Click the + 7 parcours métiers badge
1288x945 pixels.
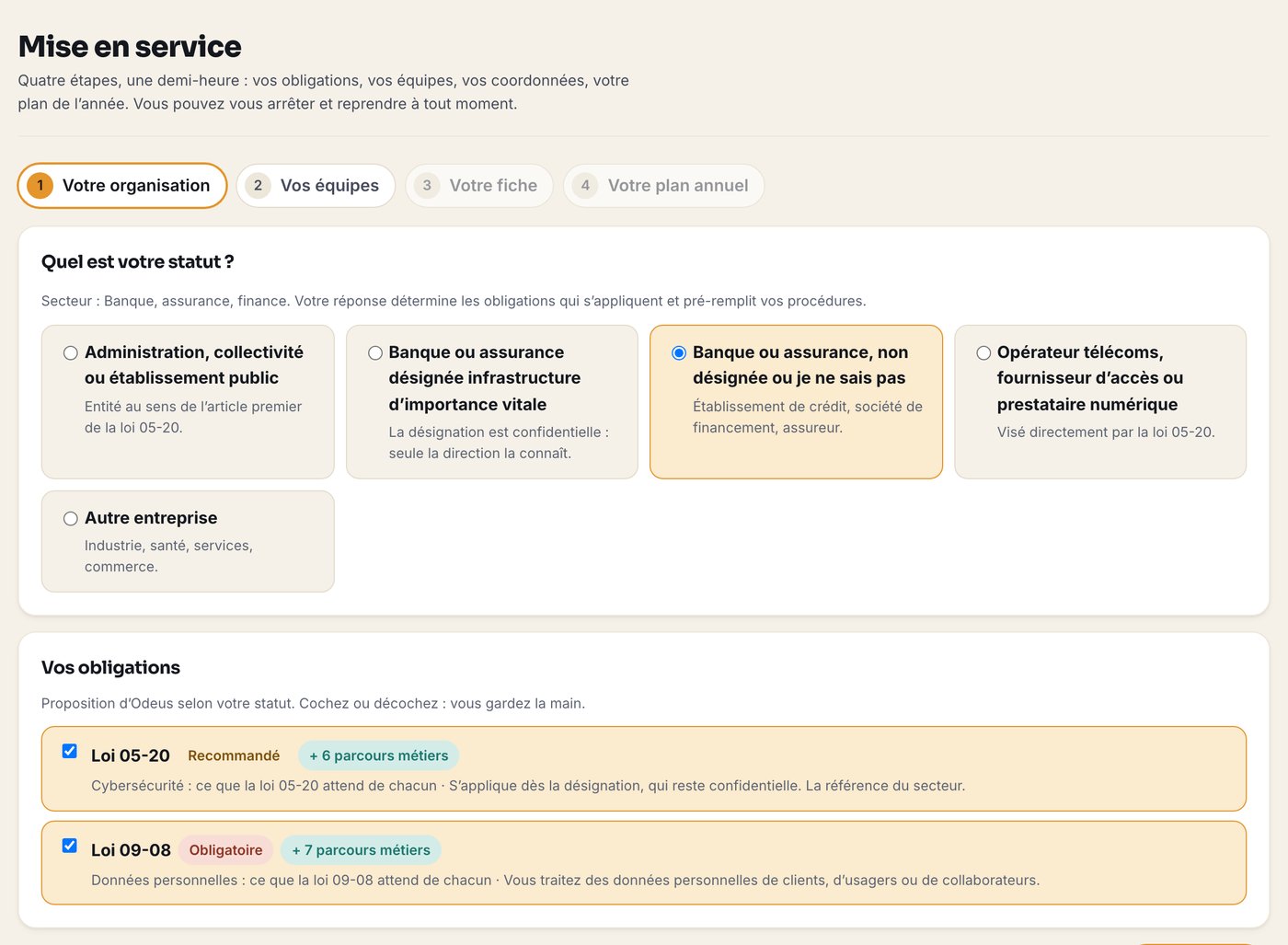click(x=361, y=850)
